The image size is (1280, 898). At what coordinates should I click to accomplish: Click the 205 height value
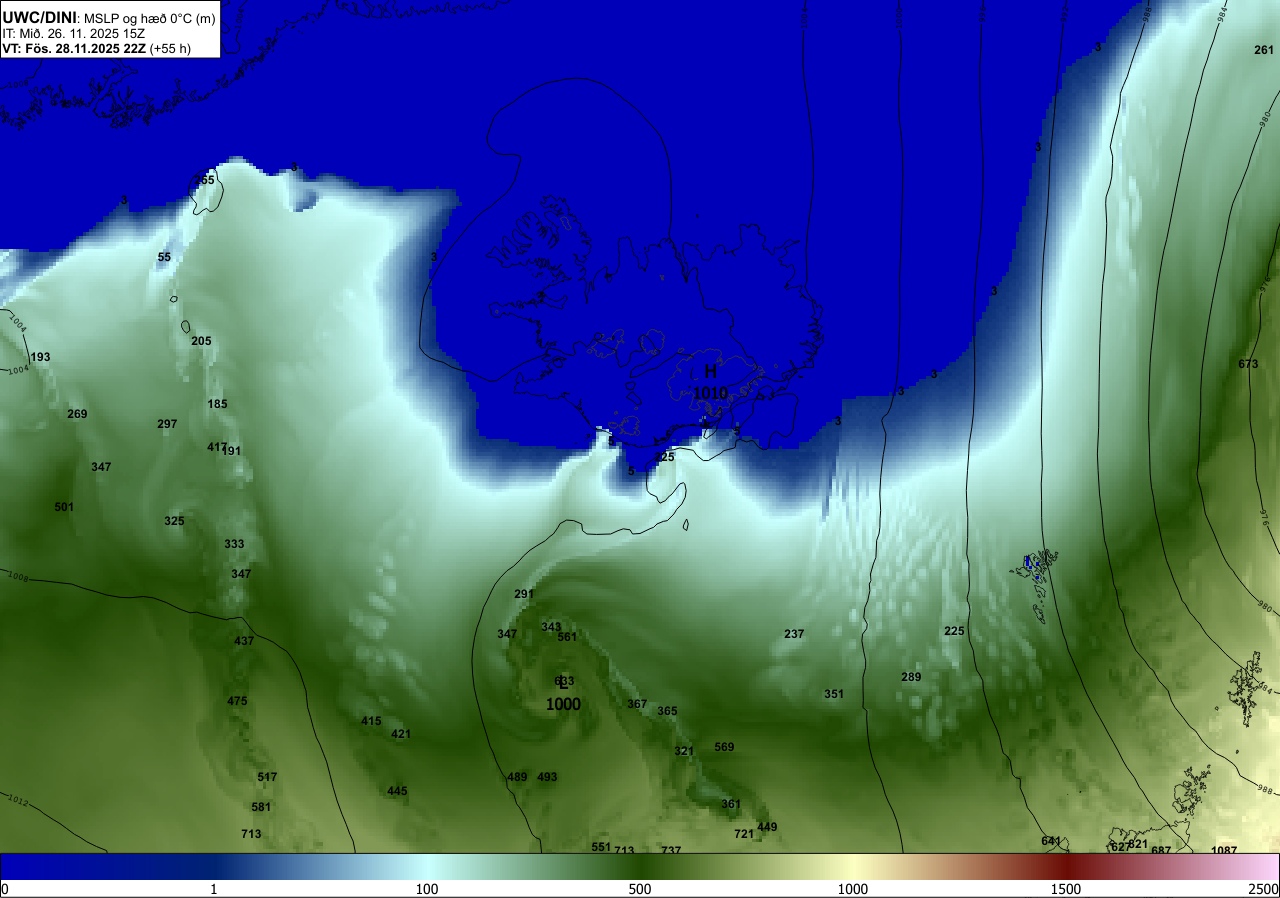201,341
